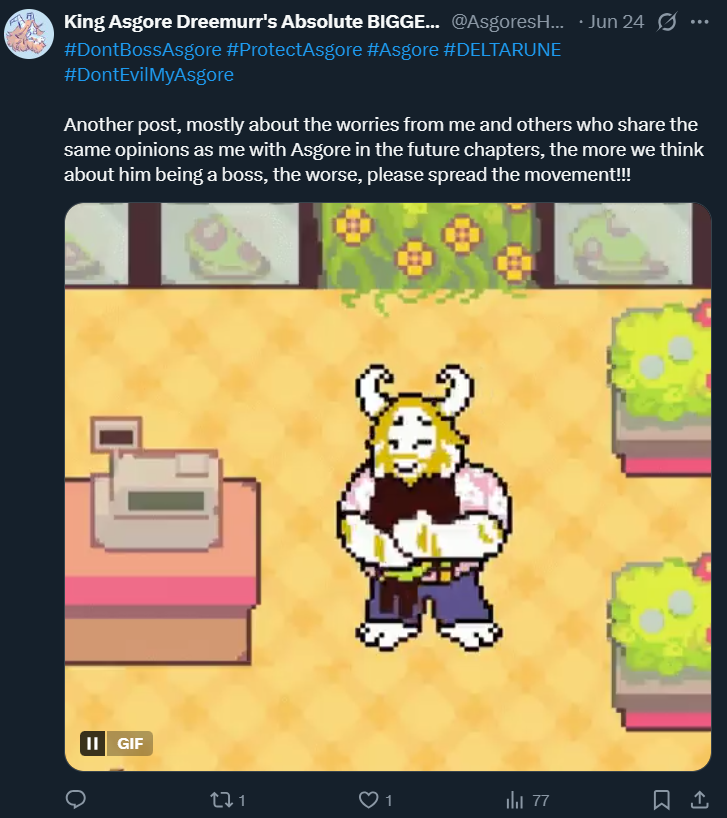
Task: Open the profile avatar picture
Action: pos(29,34)
